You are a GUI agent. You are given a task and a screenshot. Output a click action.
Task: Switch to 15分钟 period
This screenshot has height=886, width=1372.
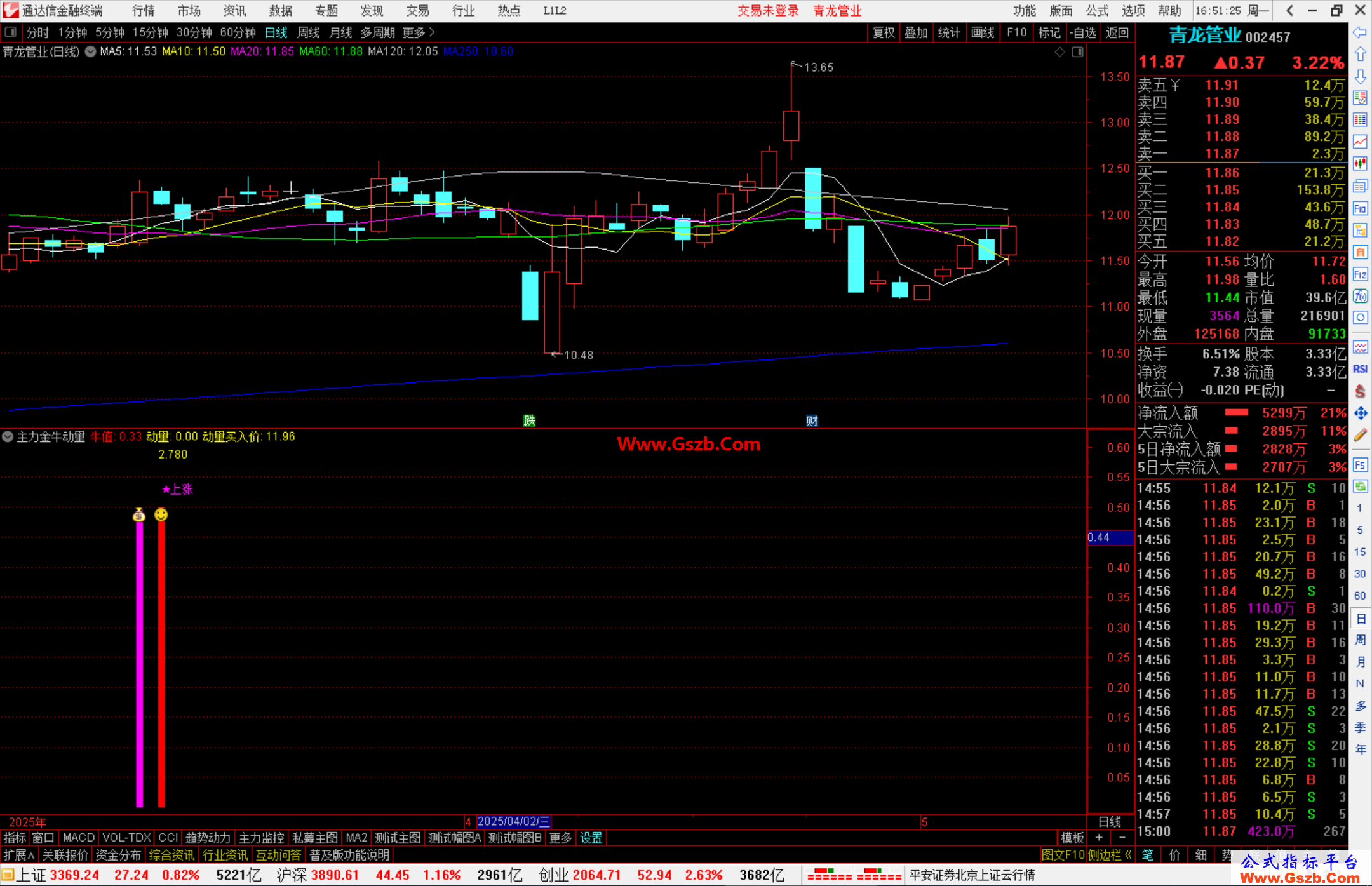click(150, 32)
